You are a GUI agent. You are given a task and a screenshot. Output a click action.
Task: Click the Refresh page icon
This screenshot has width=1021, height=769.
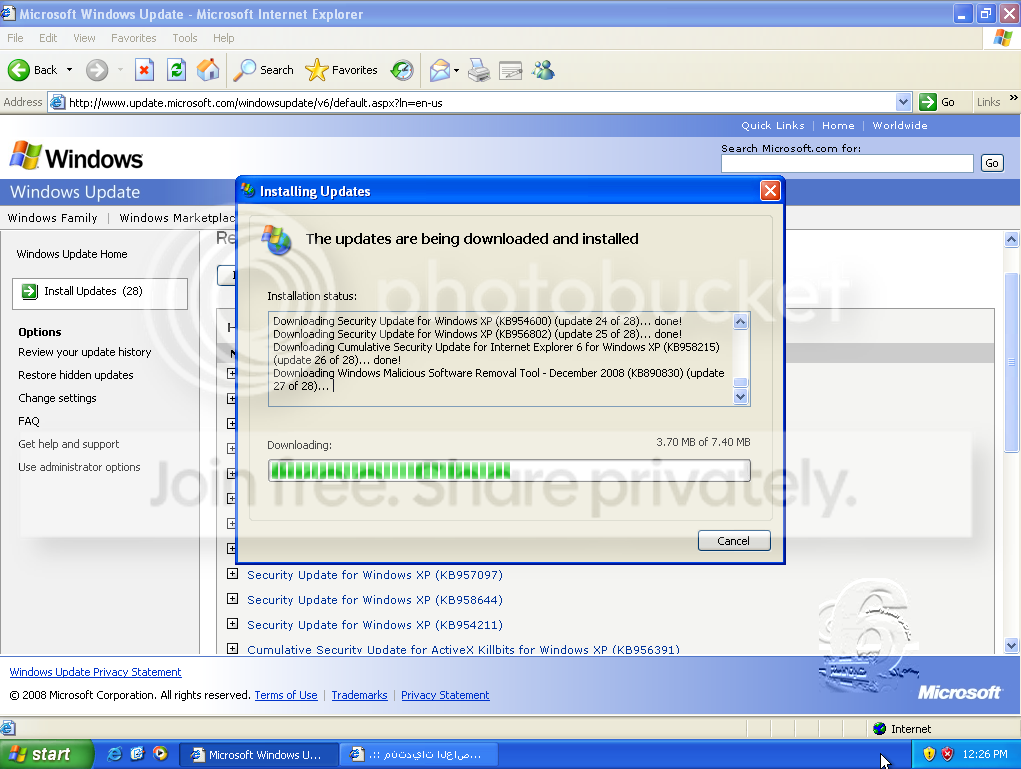(176, 70)
